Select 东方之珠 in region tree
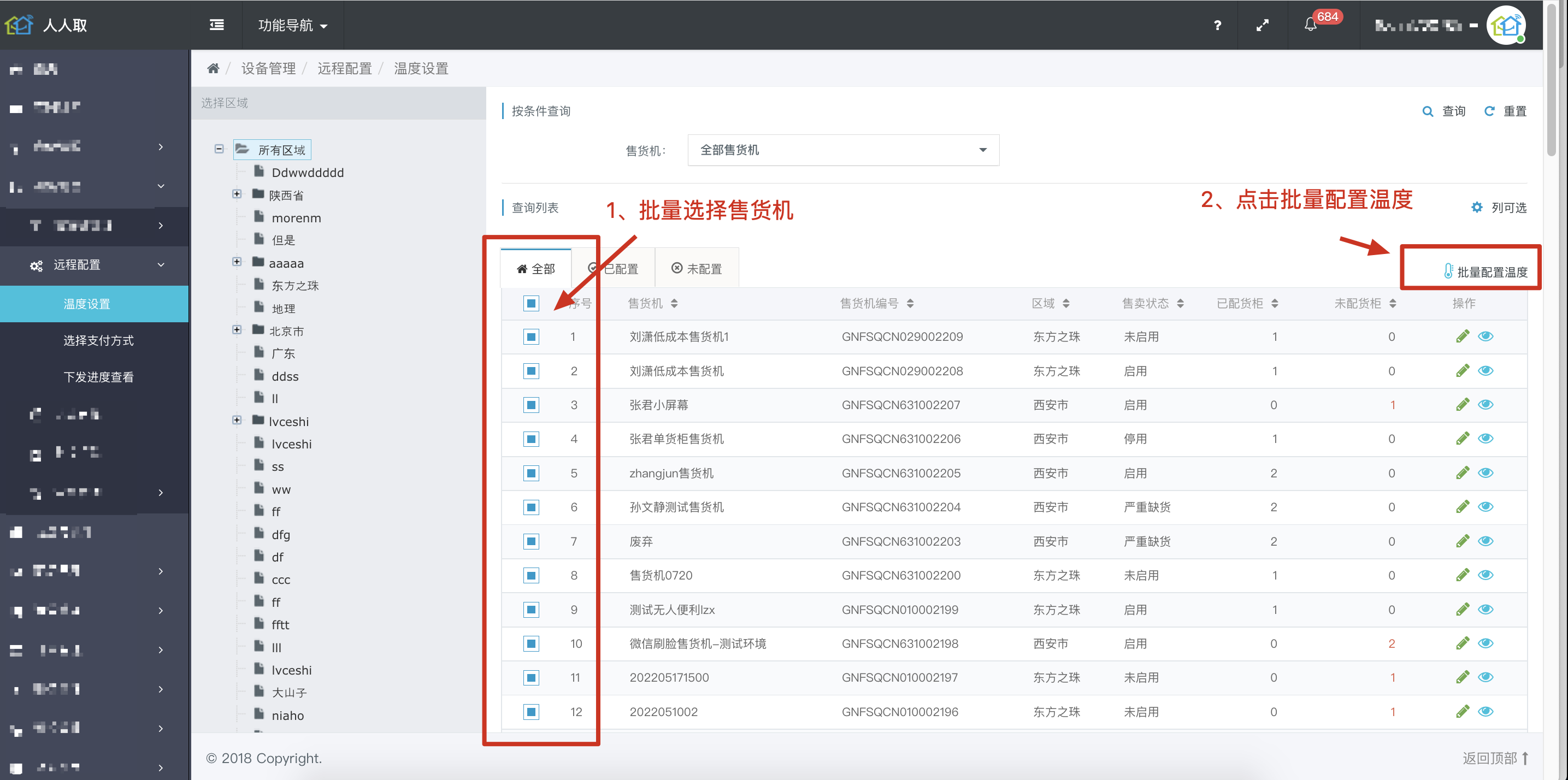This screenshot has width=1568, height=780. coord(294,285)
